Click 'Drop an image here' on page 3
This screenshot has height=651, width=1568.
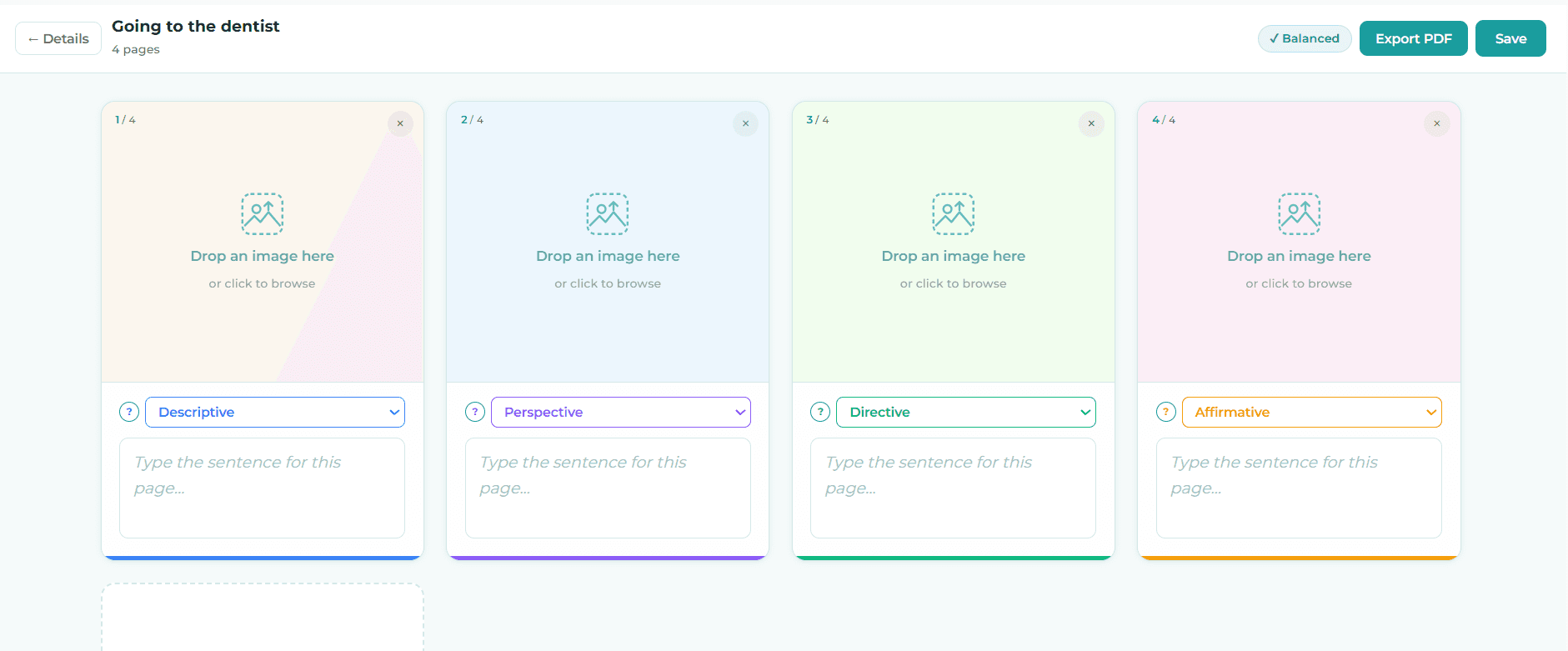pyautogui.click(x=954, y=256)
